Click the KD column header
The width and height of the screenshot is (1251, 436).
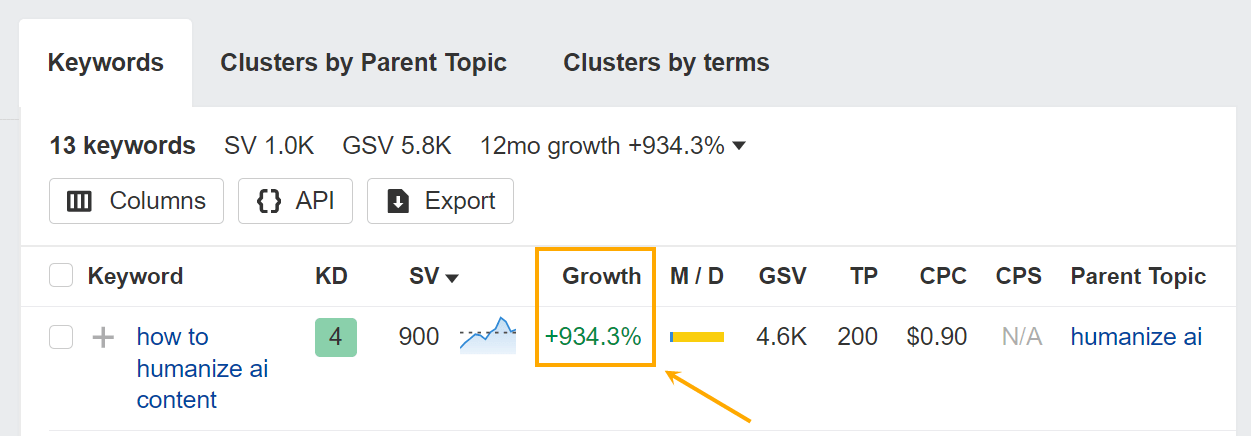(x=331, y=276)
